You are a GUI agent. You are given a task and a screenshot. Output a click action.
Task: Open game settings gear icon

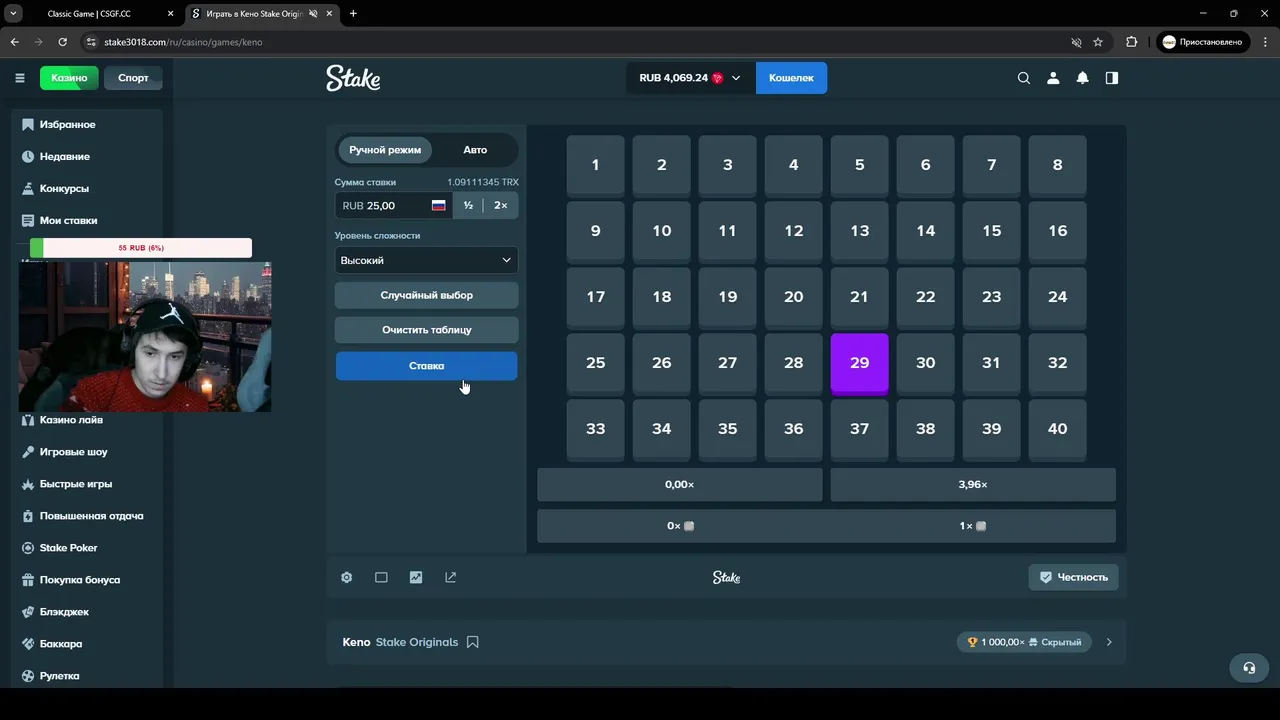coord(347,577)
